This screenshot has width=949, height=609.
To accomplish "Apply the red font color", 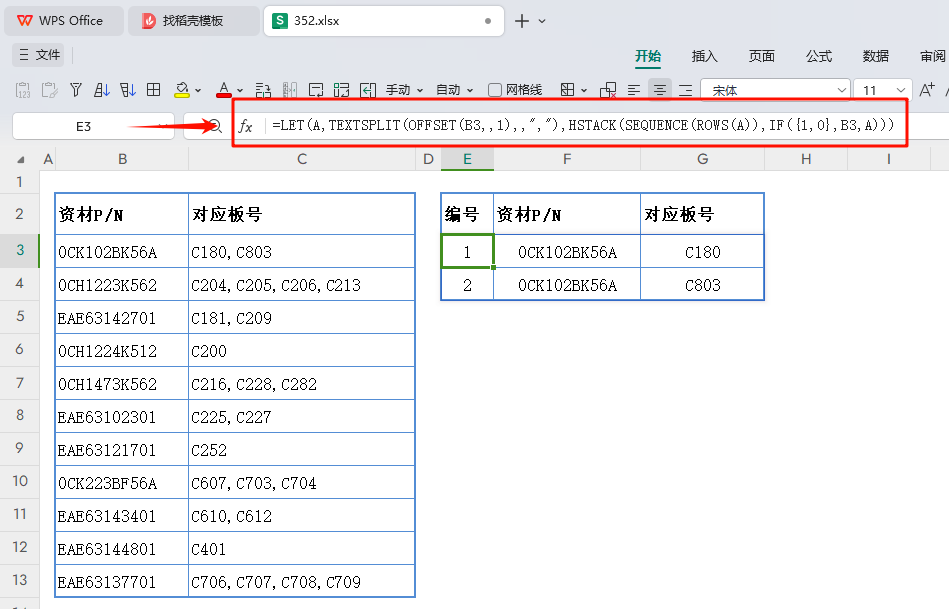I will coord(223,90).
